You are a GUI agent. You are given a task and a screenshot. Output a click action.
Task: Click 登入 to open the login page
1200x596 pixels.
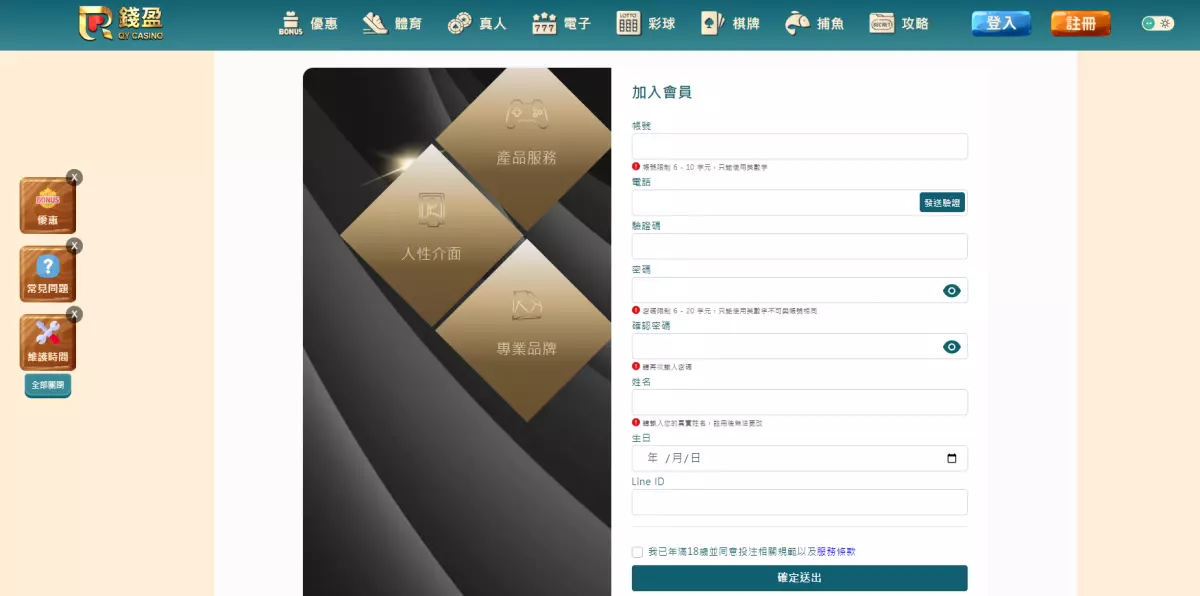[x=1000, y=22]
